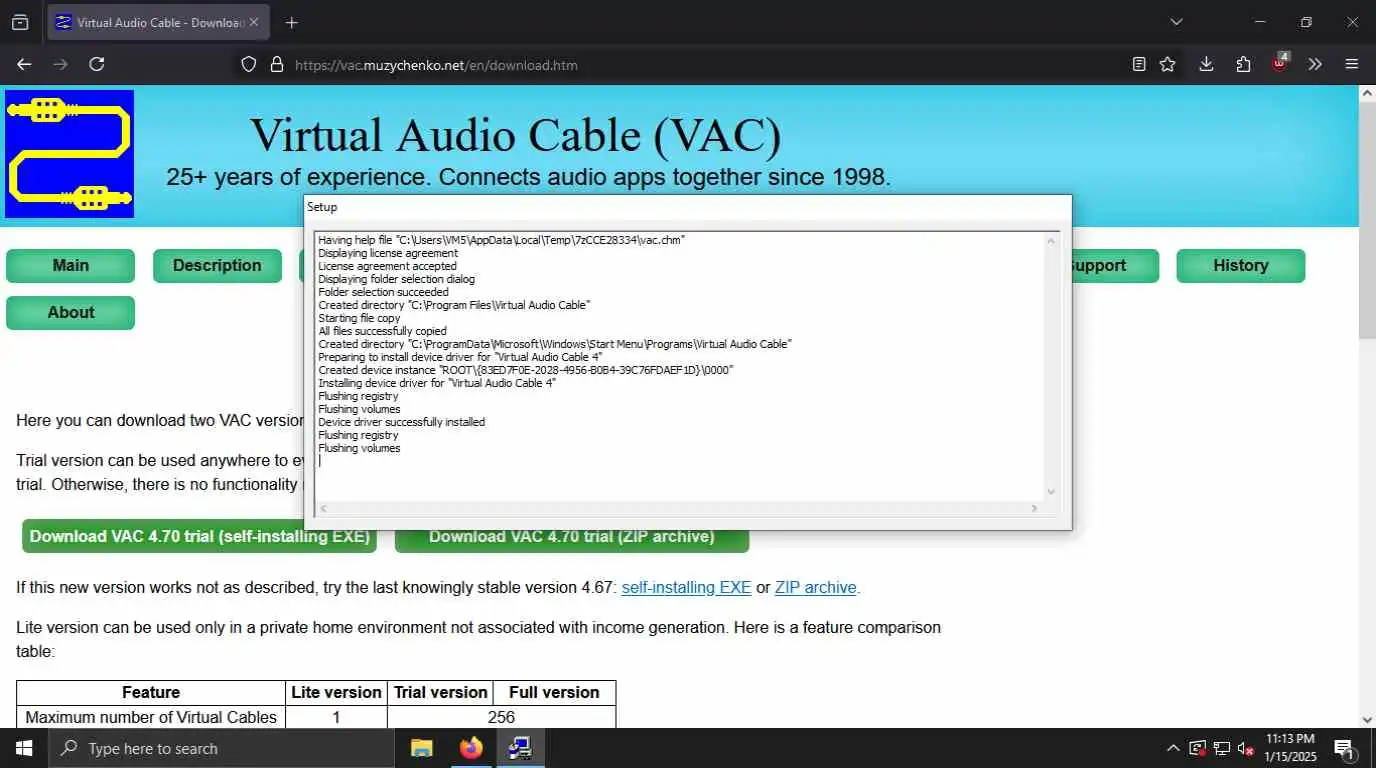Click the webpage scroll down arrow
Screen dimensions: 1376x768
1367,719
